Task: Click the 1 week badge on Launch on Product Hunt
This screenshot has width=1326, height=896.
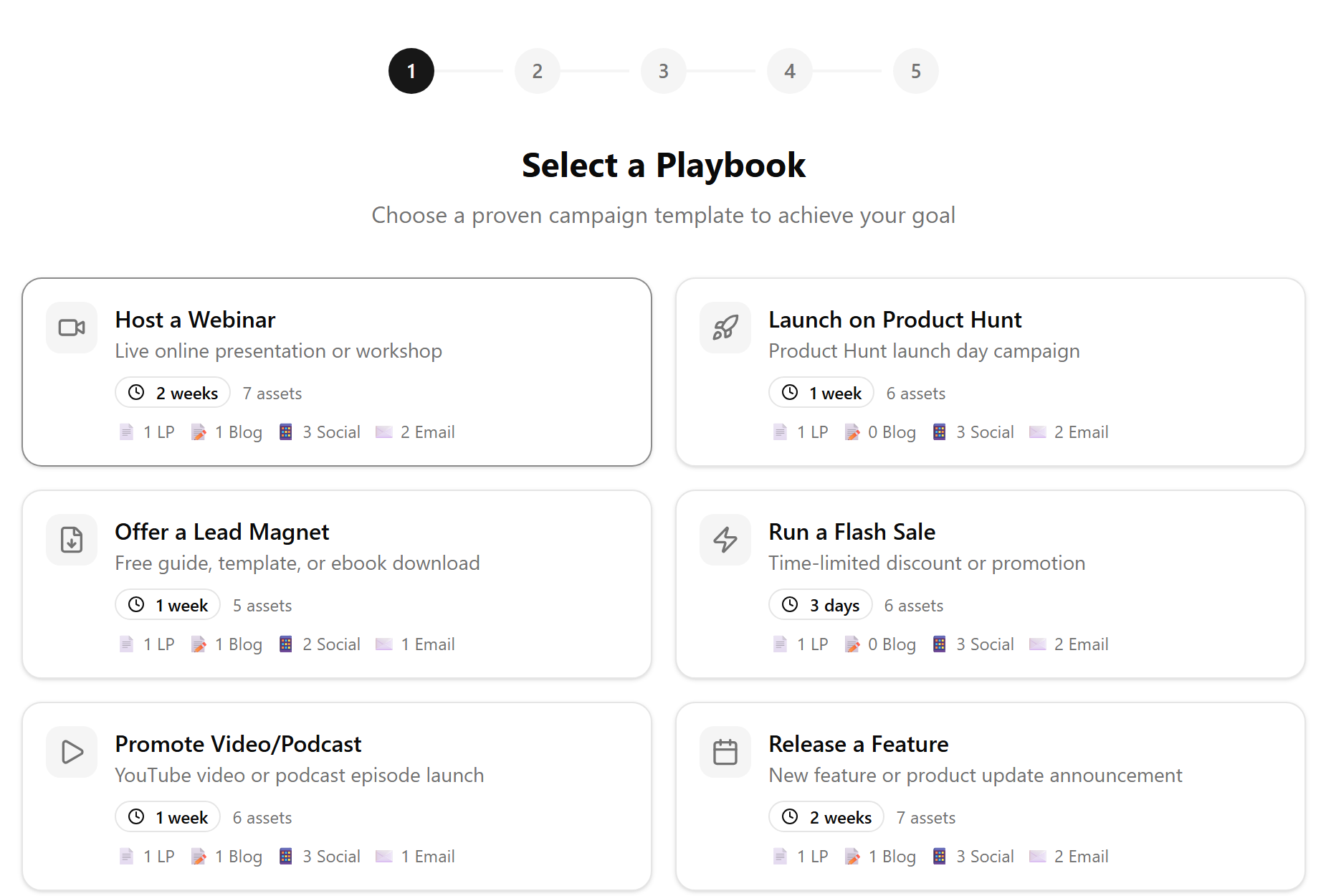Action: pyautogui.click(x=821, y=392)
